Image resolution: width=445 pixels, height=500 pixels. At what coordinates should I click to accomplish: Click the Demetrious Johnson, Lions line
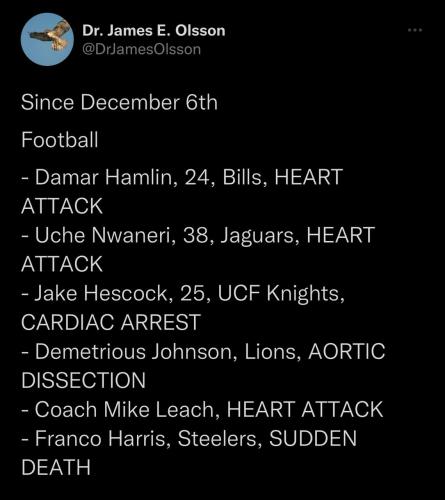pos(203,352)
